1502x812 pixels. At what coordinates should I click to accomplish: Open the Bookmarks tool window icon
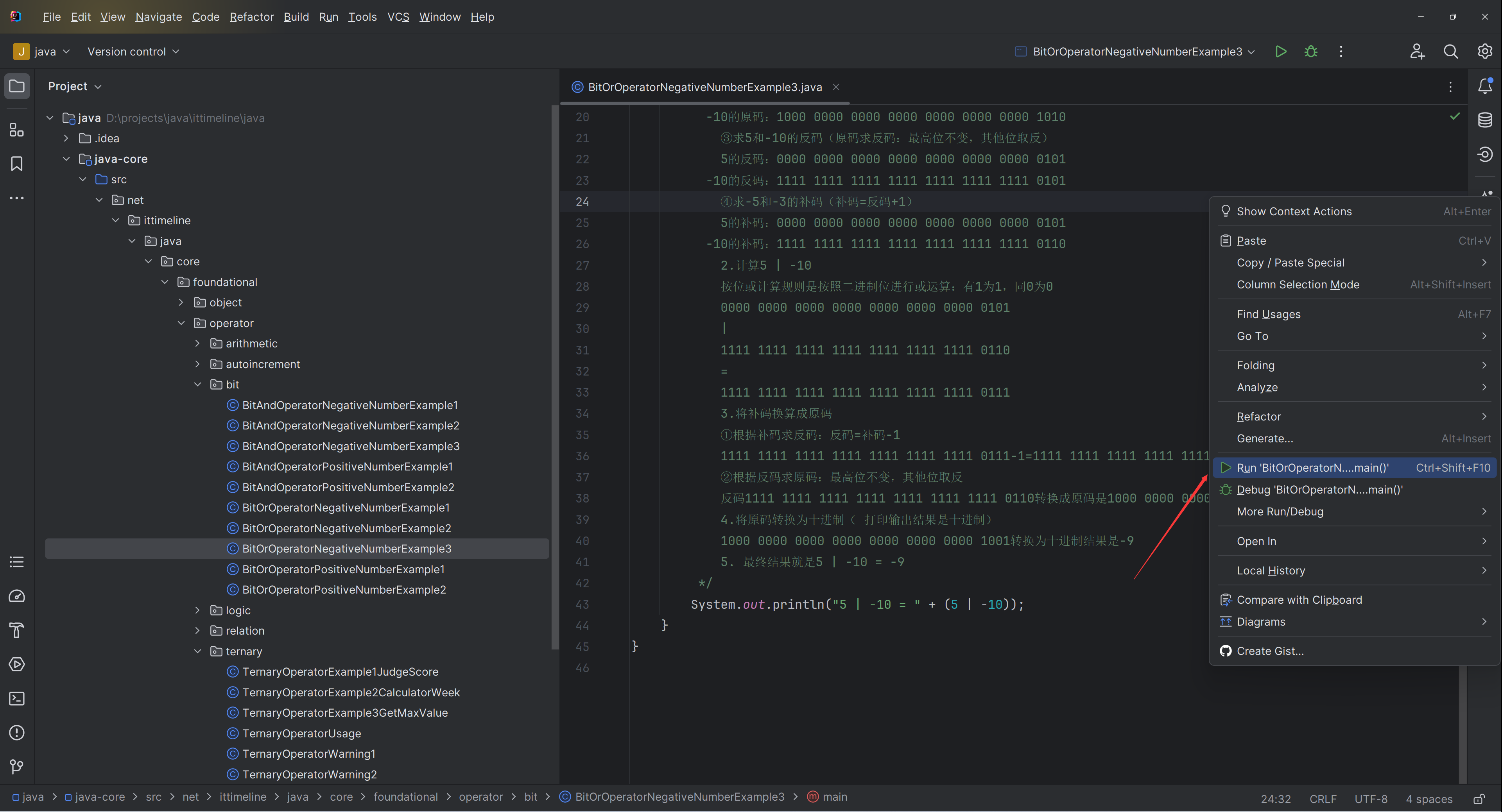coord(17,164)
